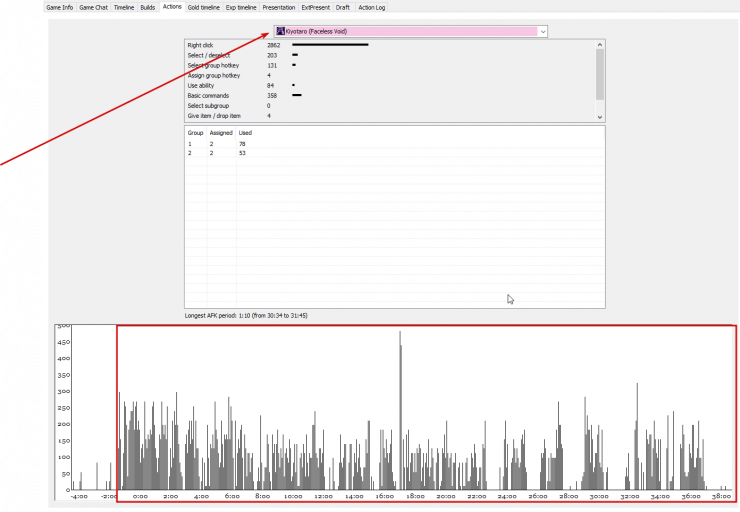This screenshot has height=512, width=740.
Task: Click the action list scroll down arrow
Action: click(x=600, y=117)
